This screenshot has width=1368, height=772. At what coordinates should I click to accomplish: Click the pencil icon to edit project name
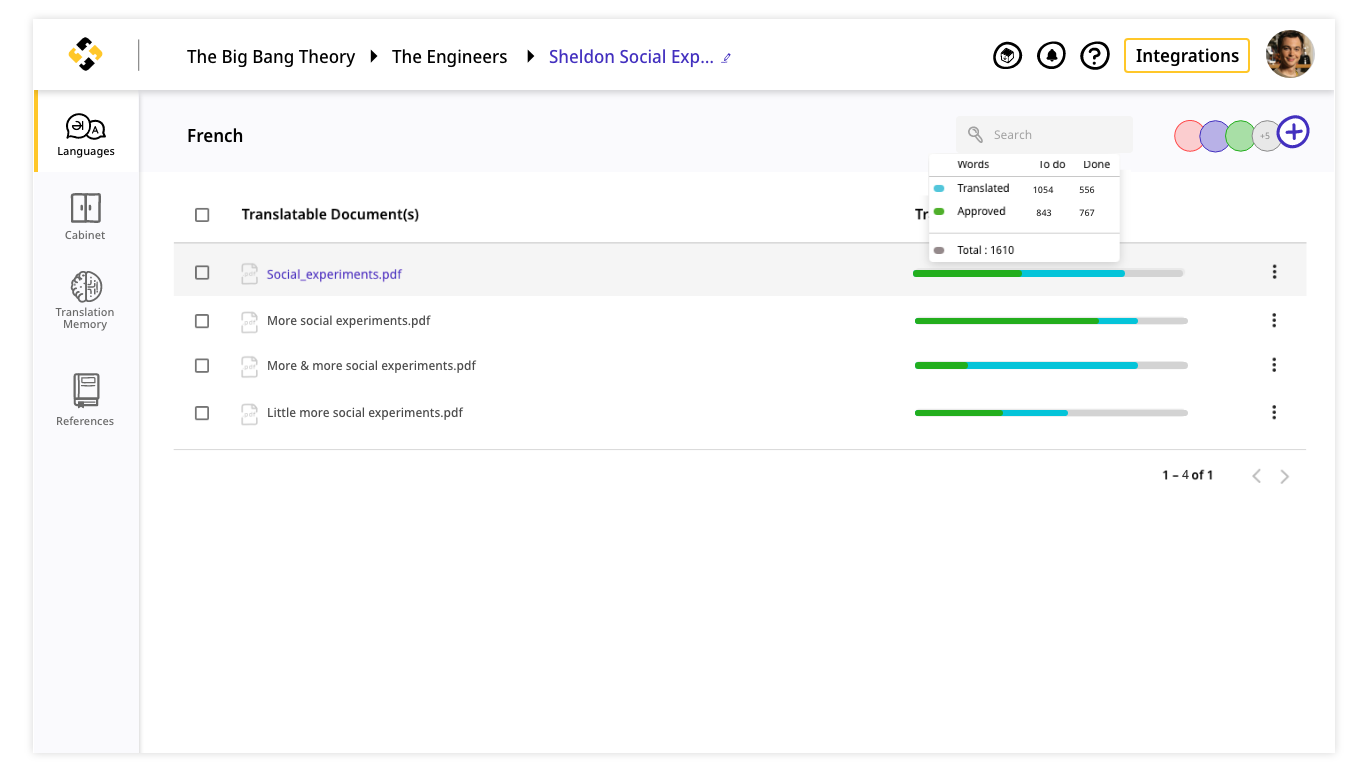coord(727,58)
